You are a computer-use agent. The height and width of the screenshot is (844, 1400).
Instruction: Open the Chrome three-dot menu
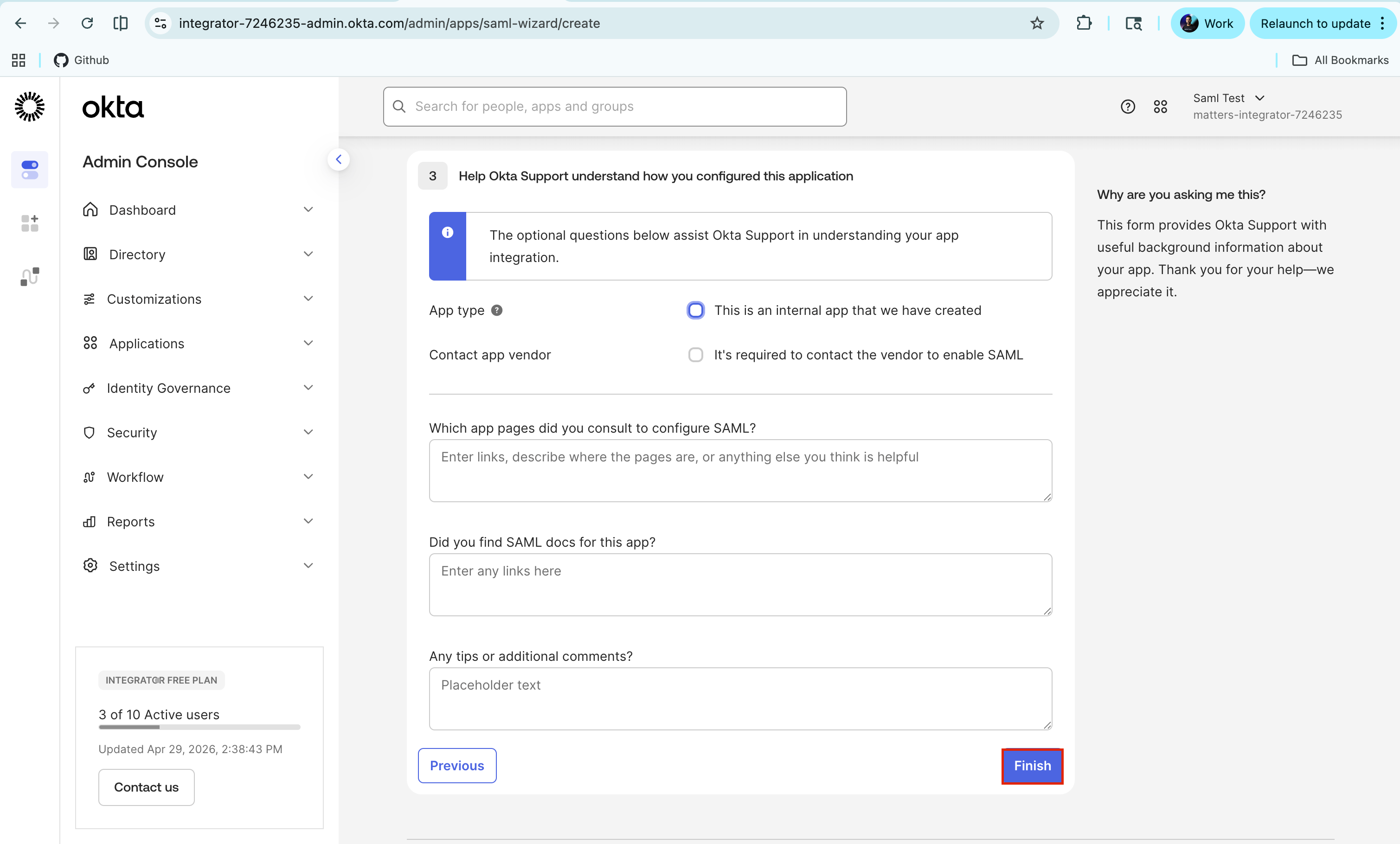pyautogui.click(x=1382, y=23)
